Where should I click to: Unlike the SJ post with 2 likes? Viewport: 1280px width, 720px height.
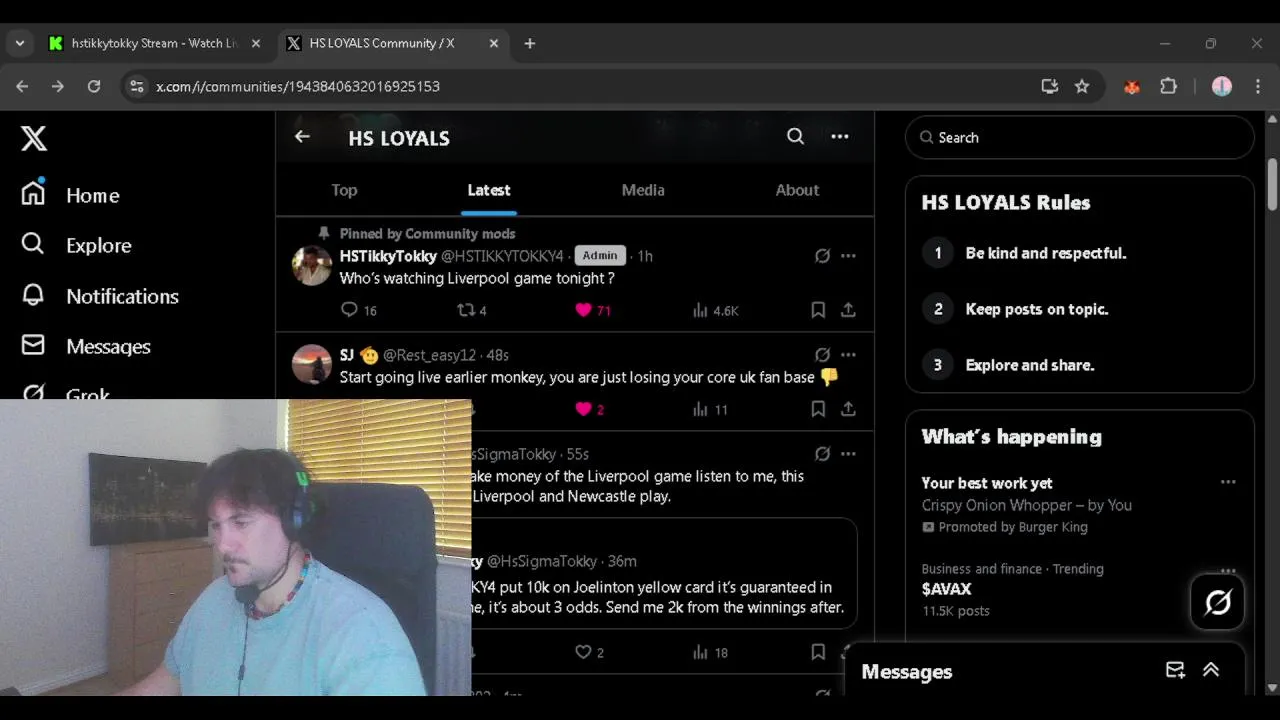(590, 409)
